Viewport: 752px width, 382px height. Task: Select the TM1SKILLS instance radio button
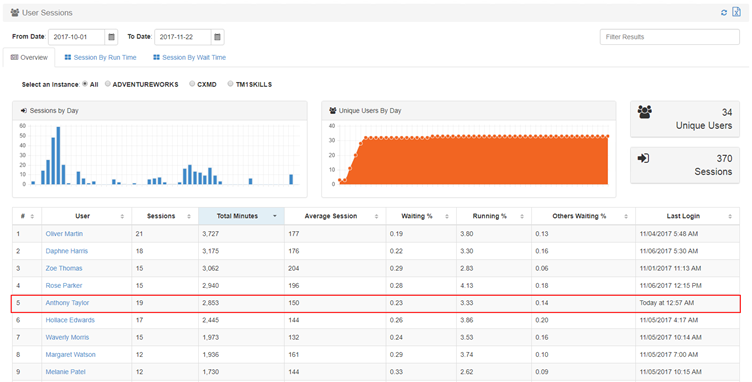click(x=230, y=84)
